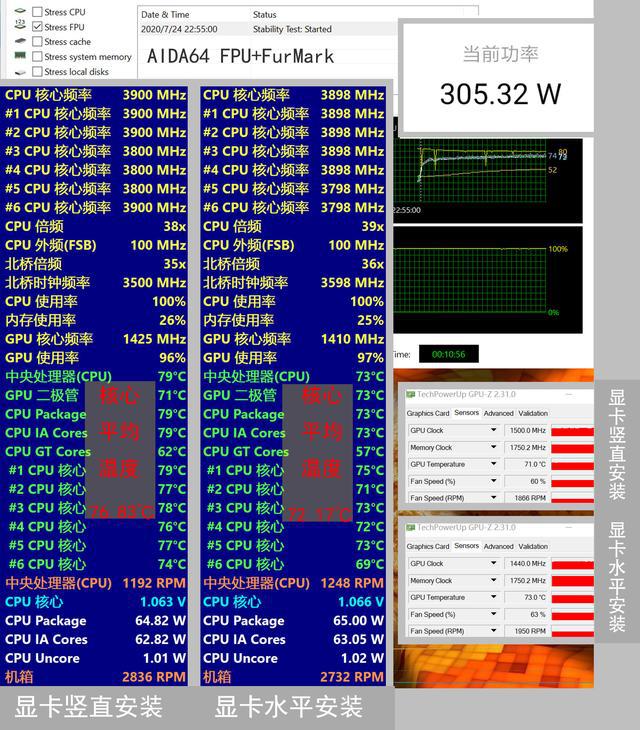Screen dimensions: 640x730
Task: Click the '2732 RPM' chassis fan reading
Action: tap(352, 677)
